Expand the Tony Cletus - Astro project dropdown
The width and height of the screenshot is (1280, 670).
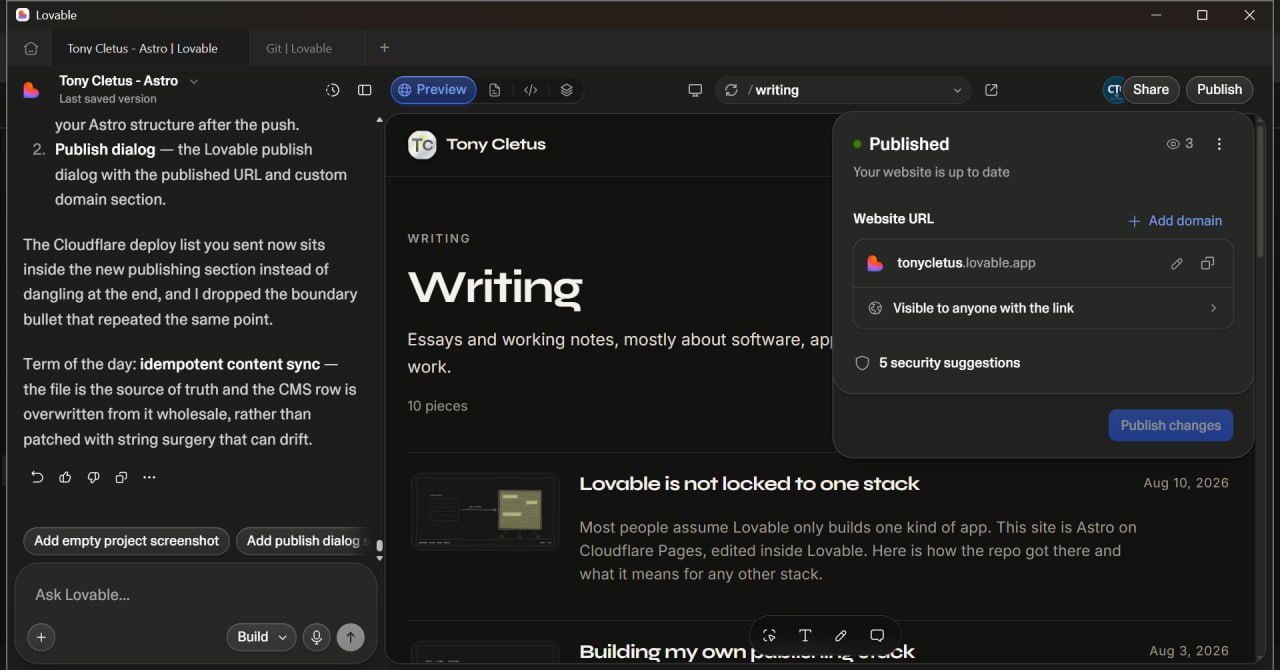[194, 81]
